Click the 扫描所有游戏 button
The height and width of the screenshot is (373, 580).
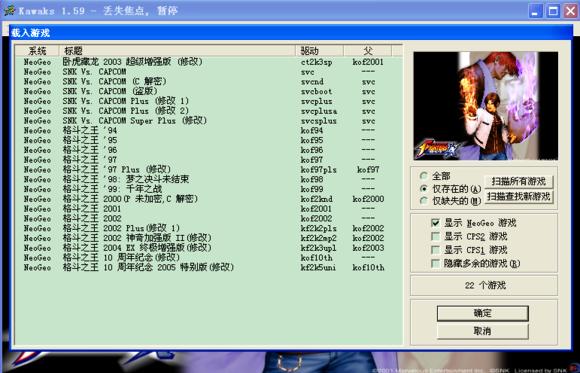pyautogui.click(x=519, y=181)
